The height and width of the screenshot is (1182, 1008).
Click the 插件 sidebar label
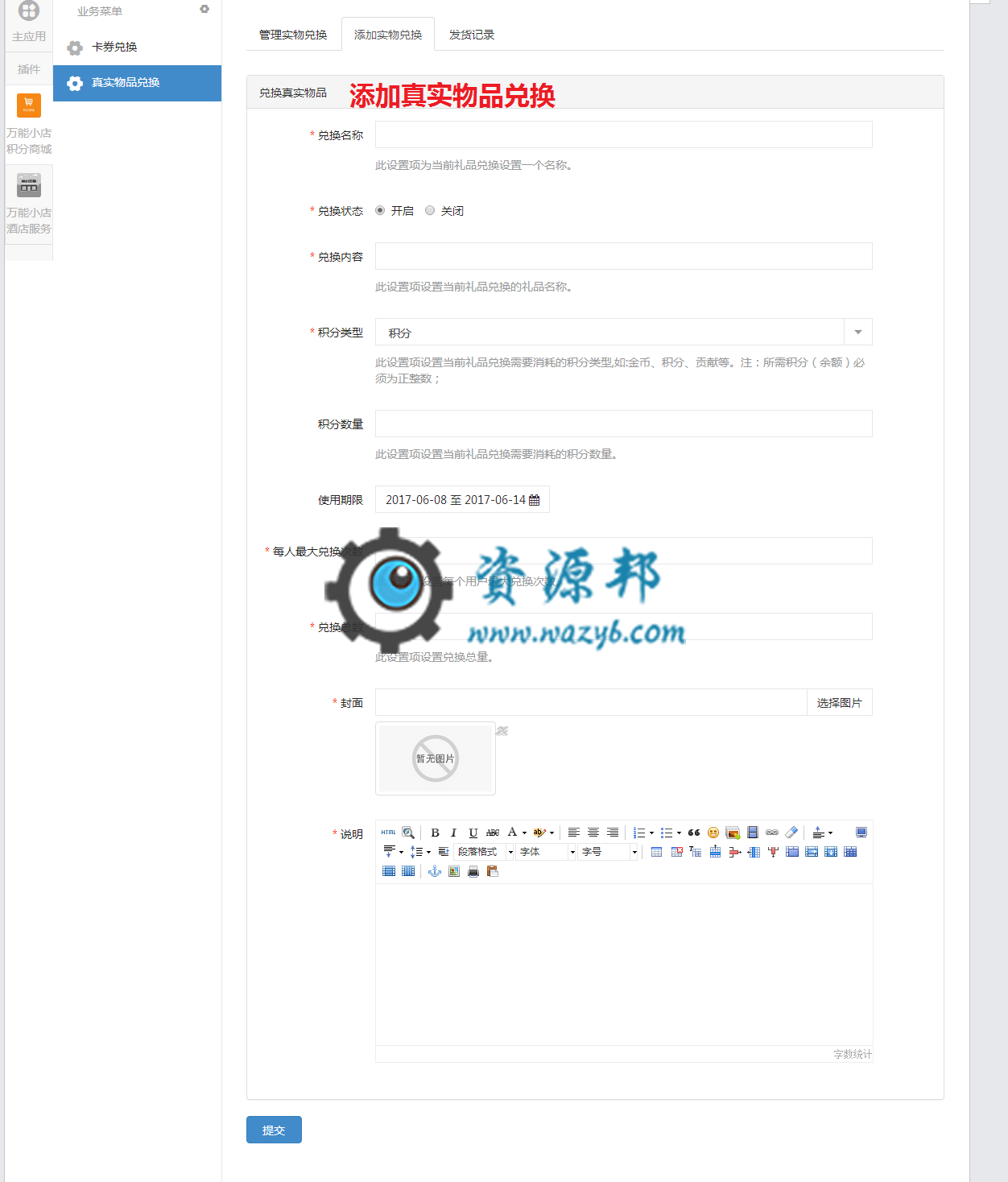(x=29, y=69)
